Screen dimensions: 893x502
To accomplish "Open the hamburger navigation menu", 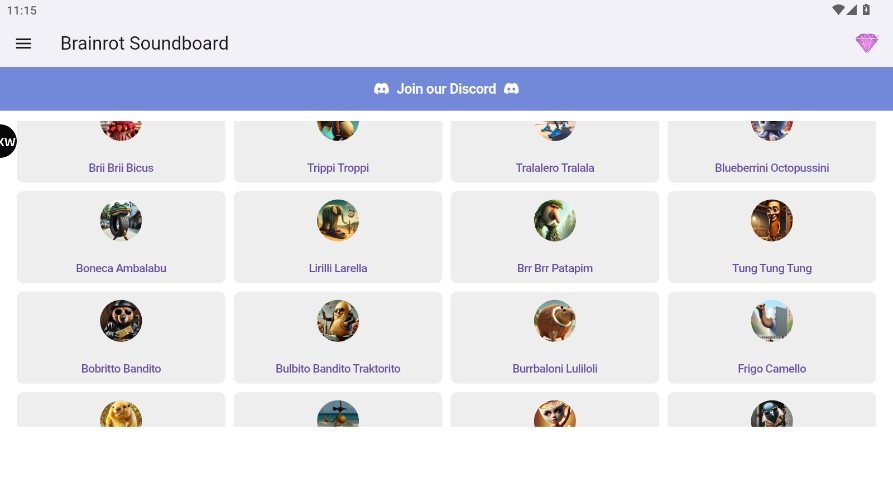I will click(23, 43).
